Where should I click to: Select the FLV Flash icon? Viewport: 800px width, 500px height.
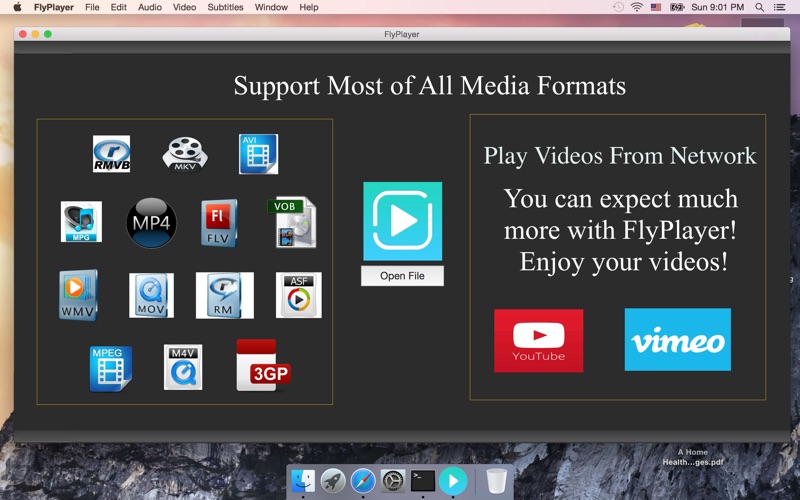click(x=219, y=223)
